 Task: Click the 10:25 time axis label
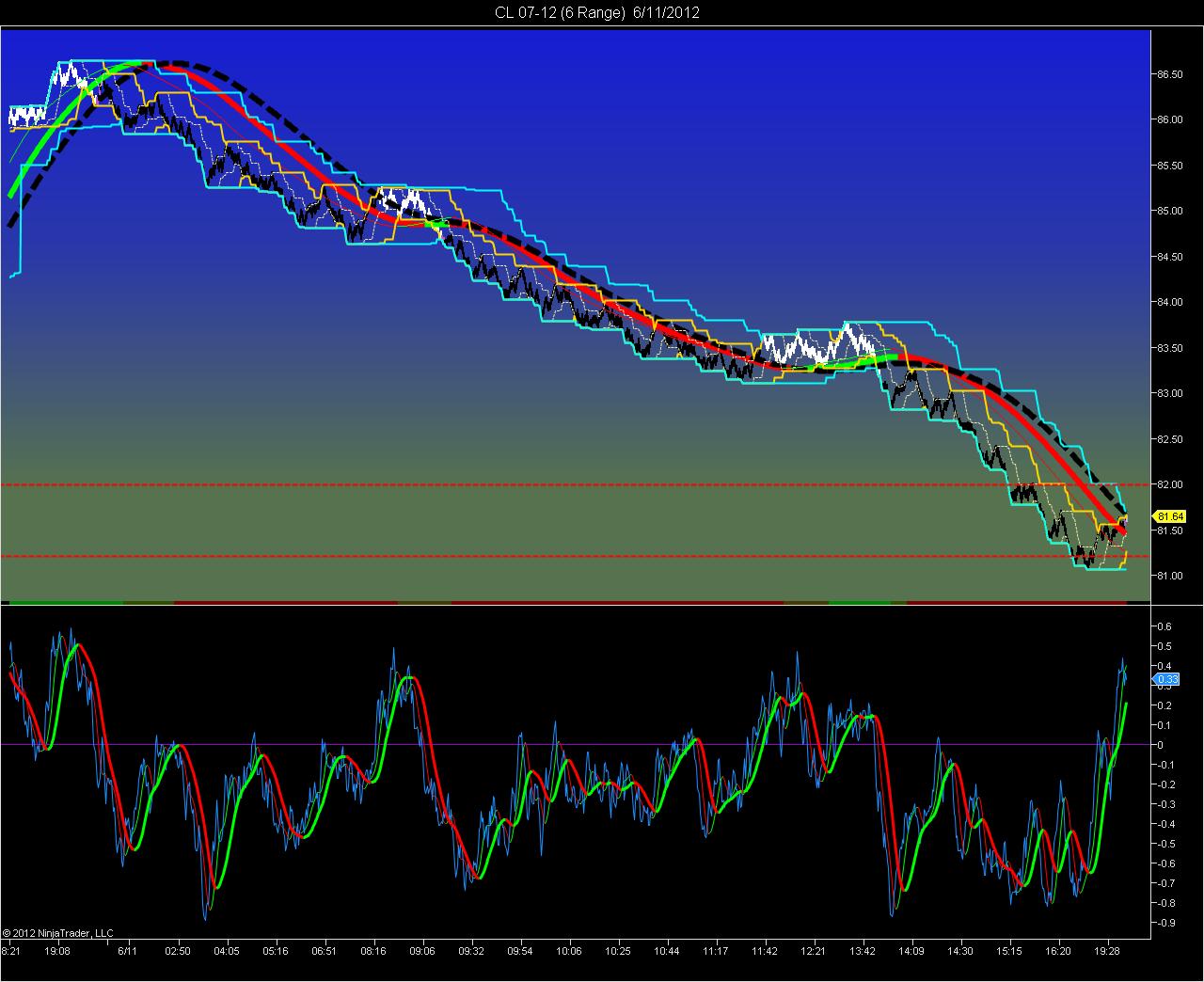618,951
